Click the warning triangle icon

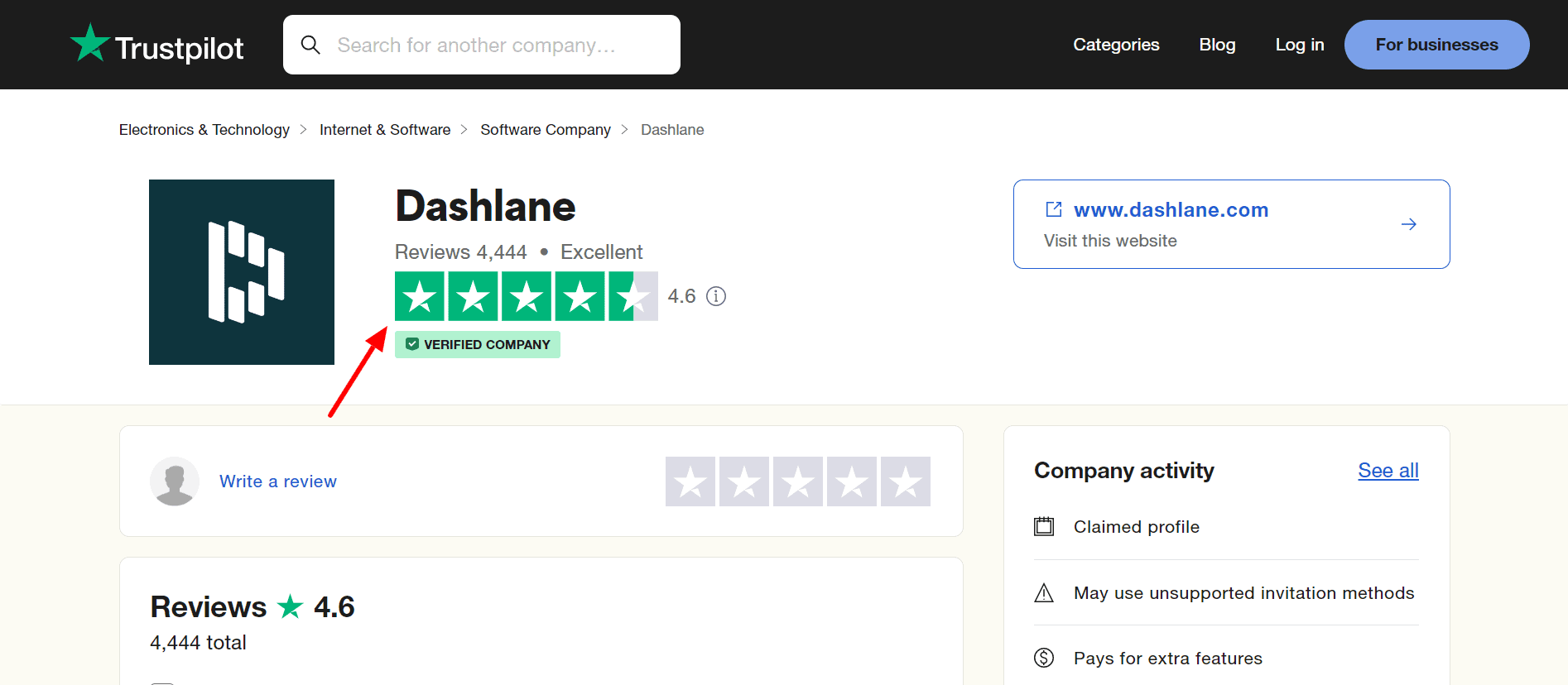1044,593
